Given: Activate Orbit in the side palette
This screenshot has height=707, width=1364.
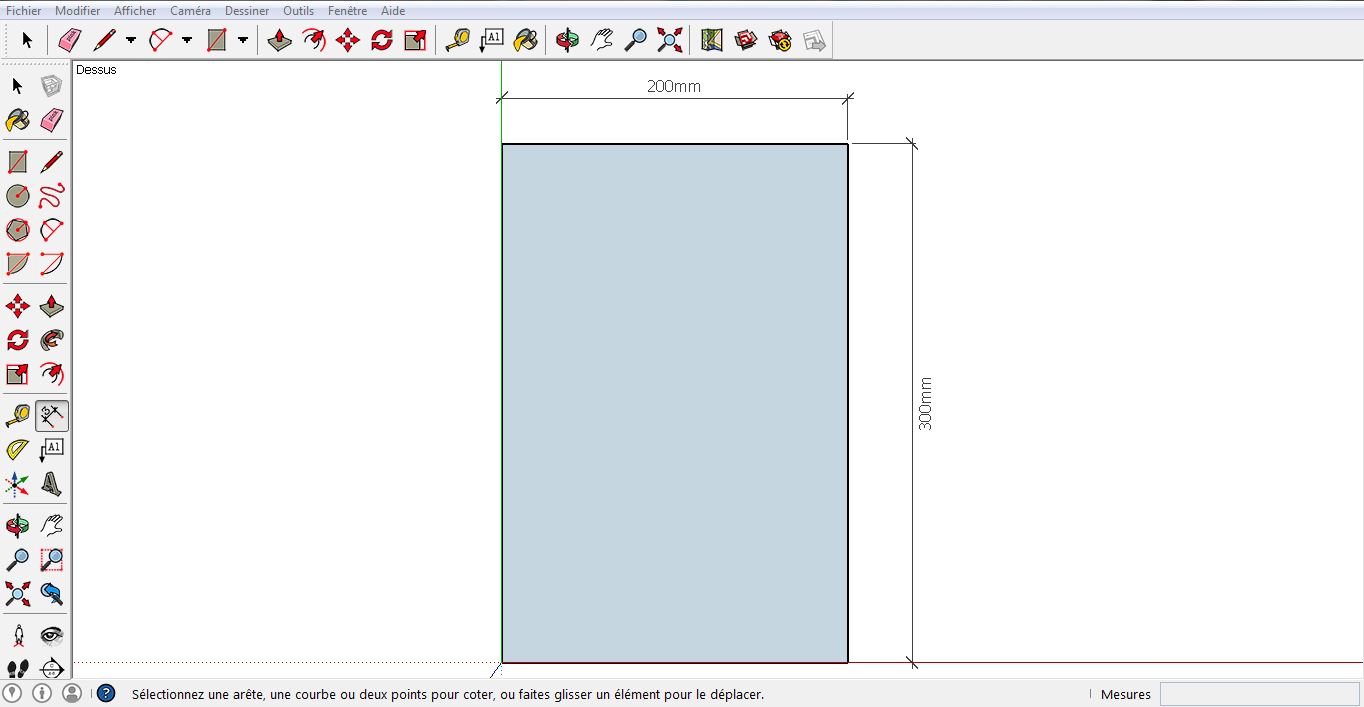Looking at the screenshot, I should [x=18, y=525].
